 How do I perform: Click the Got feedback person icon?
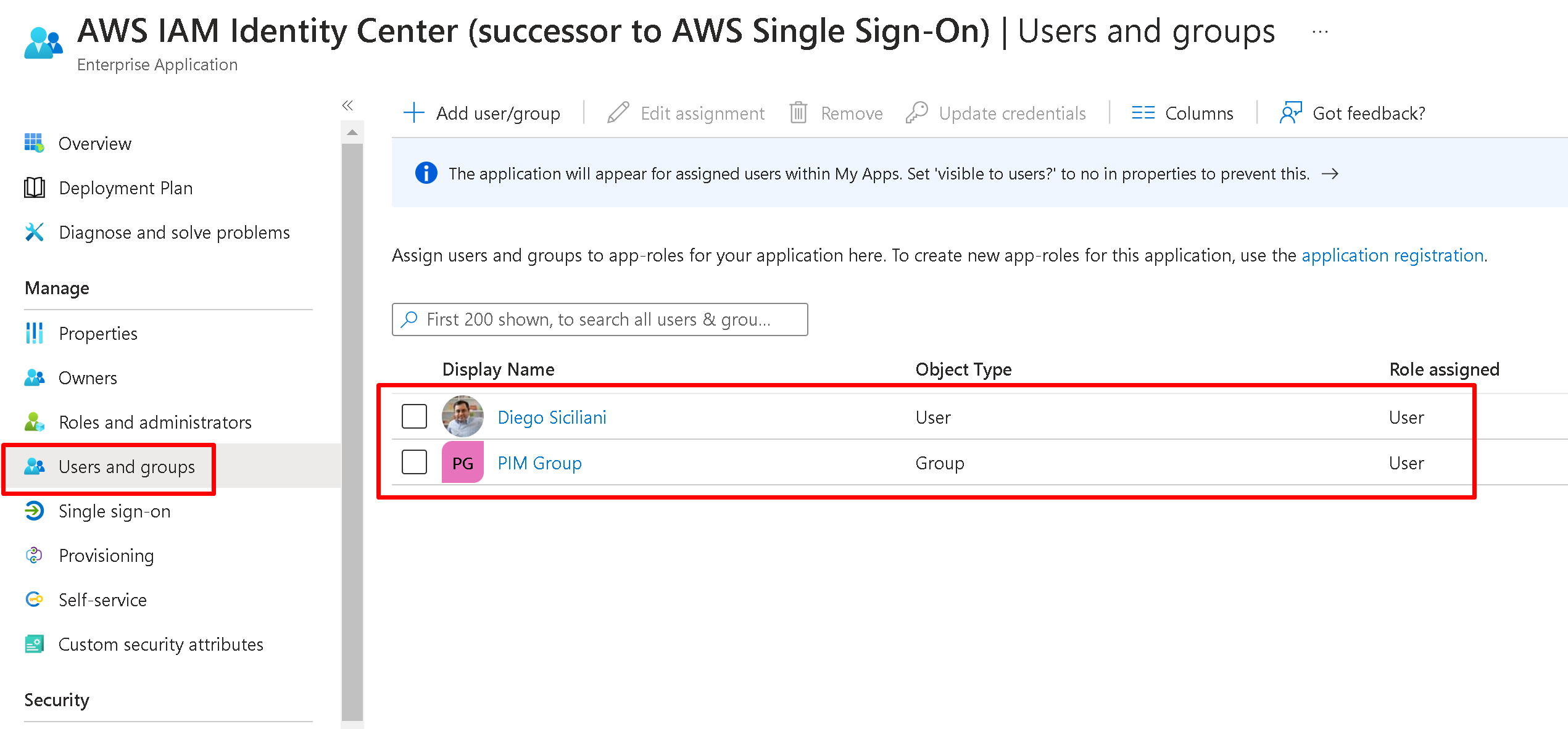point(1290,113)
